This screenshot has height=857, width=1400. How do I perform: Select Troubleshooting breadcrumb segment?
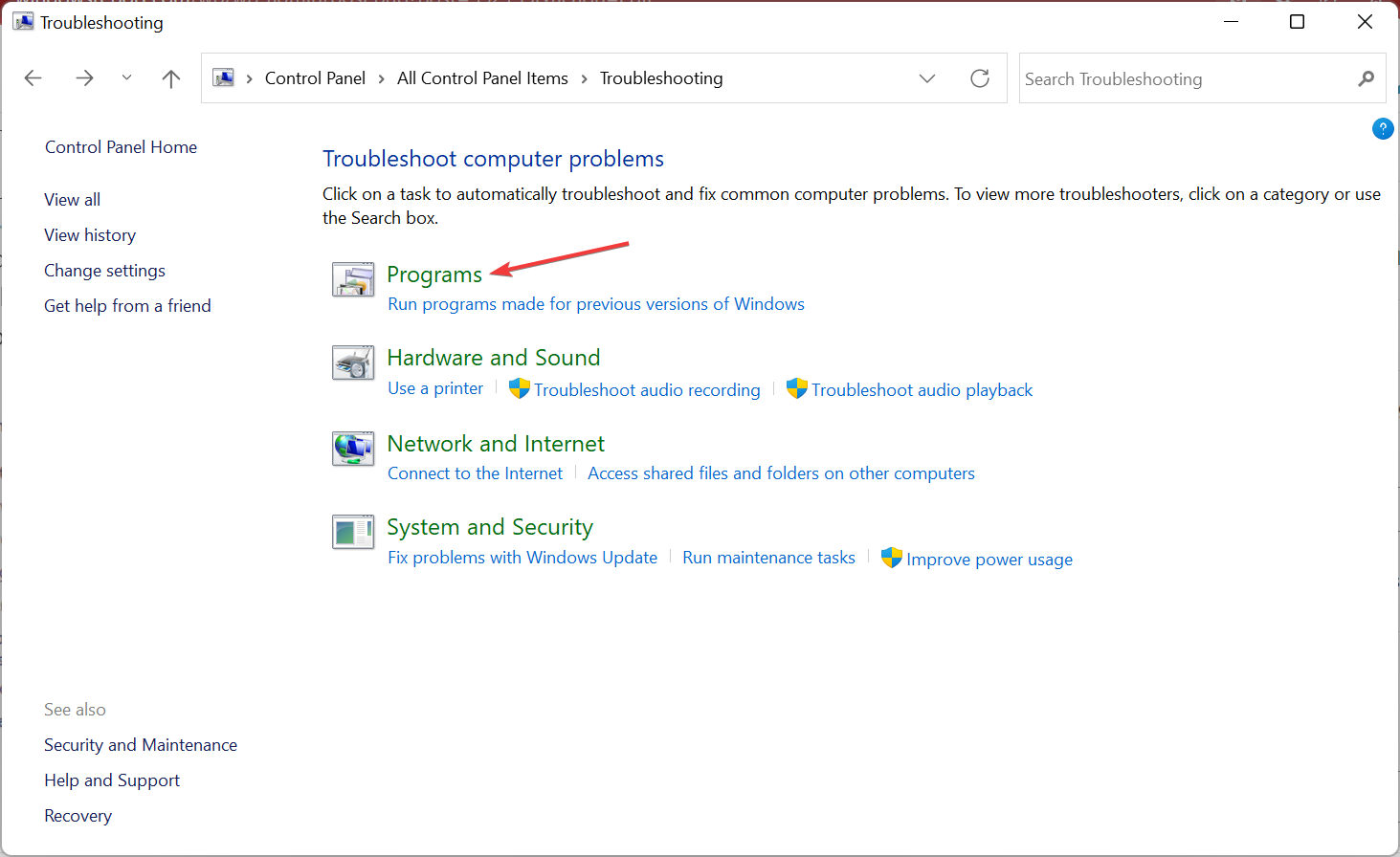(x=661, y=78)
